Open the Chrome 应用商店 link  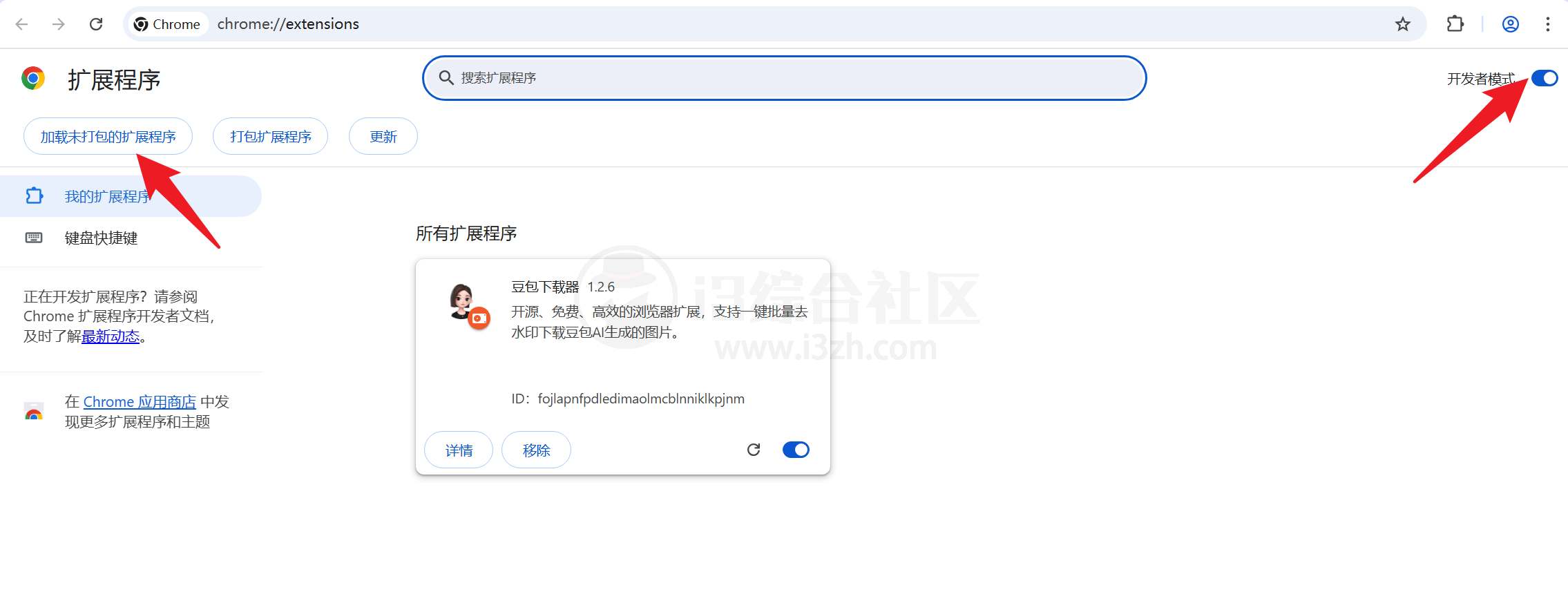click(140, 401)
